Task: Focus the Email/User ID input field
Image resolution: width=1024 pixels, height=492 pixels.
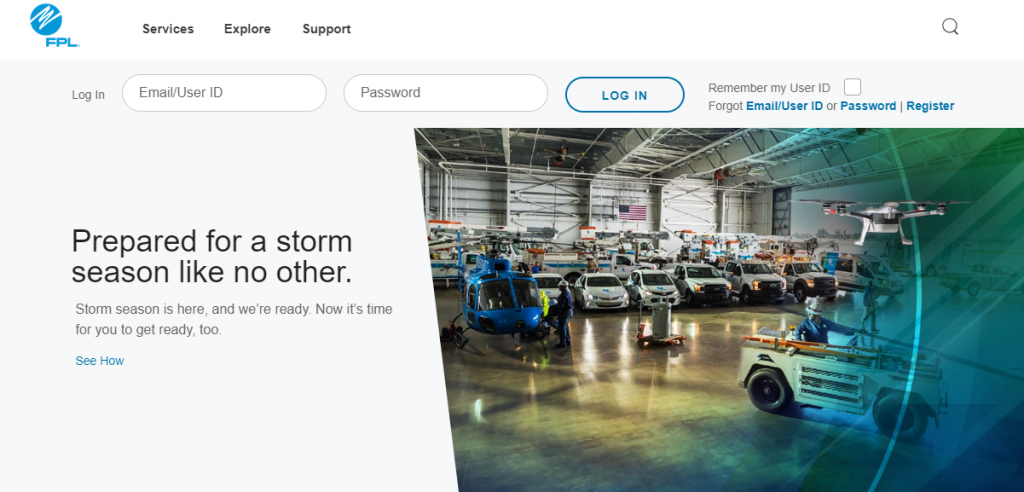Action: pos(224,93)
